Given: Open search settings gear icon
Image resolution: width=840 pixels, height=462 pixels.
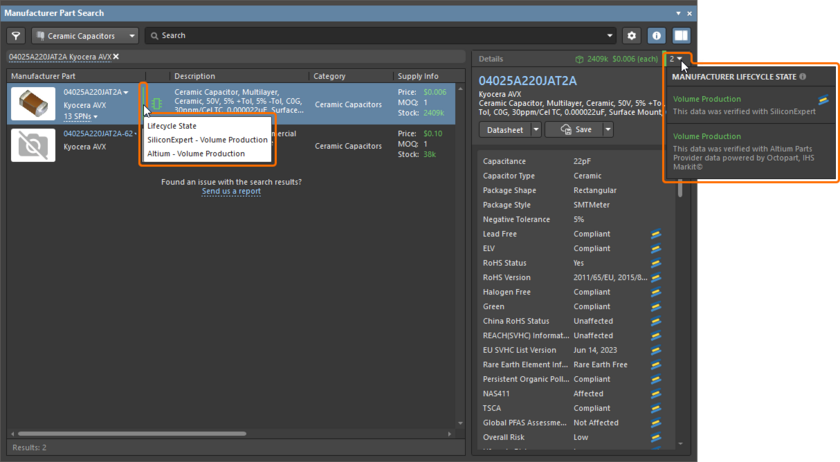Looking at the screenshot, I should coord(632,36).
